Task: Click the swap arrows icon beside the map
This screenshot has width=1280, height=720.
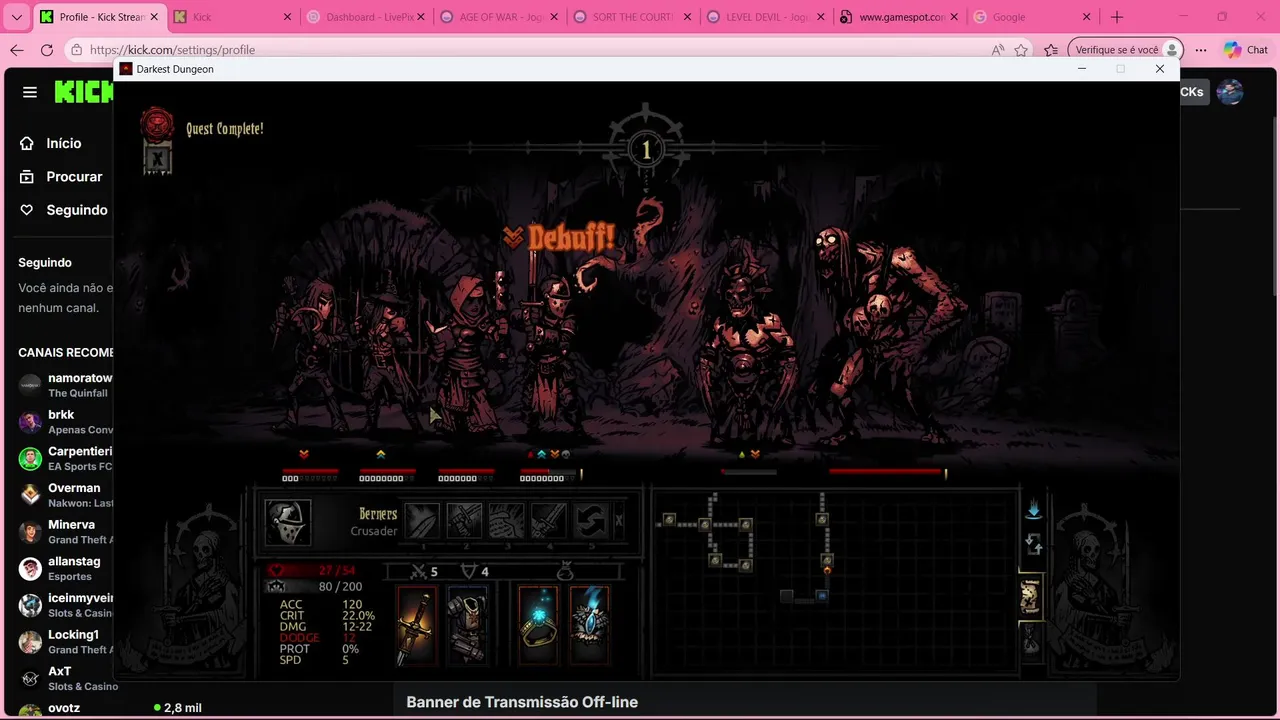Action: click(x=1034, y=545)
